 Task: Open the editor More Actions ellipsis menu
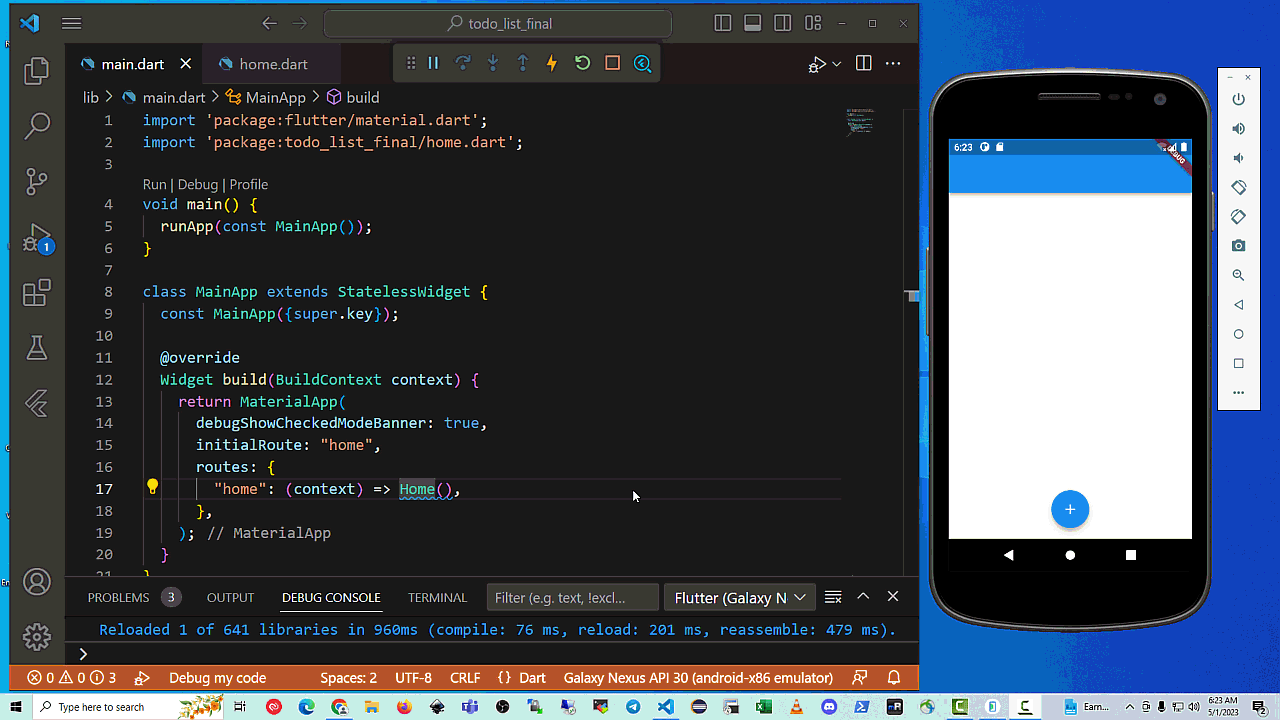click(x=893, y=64)
